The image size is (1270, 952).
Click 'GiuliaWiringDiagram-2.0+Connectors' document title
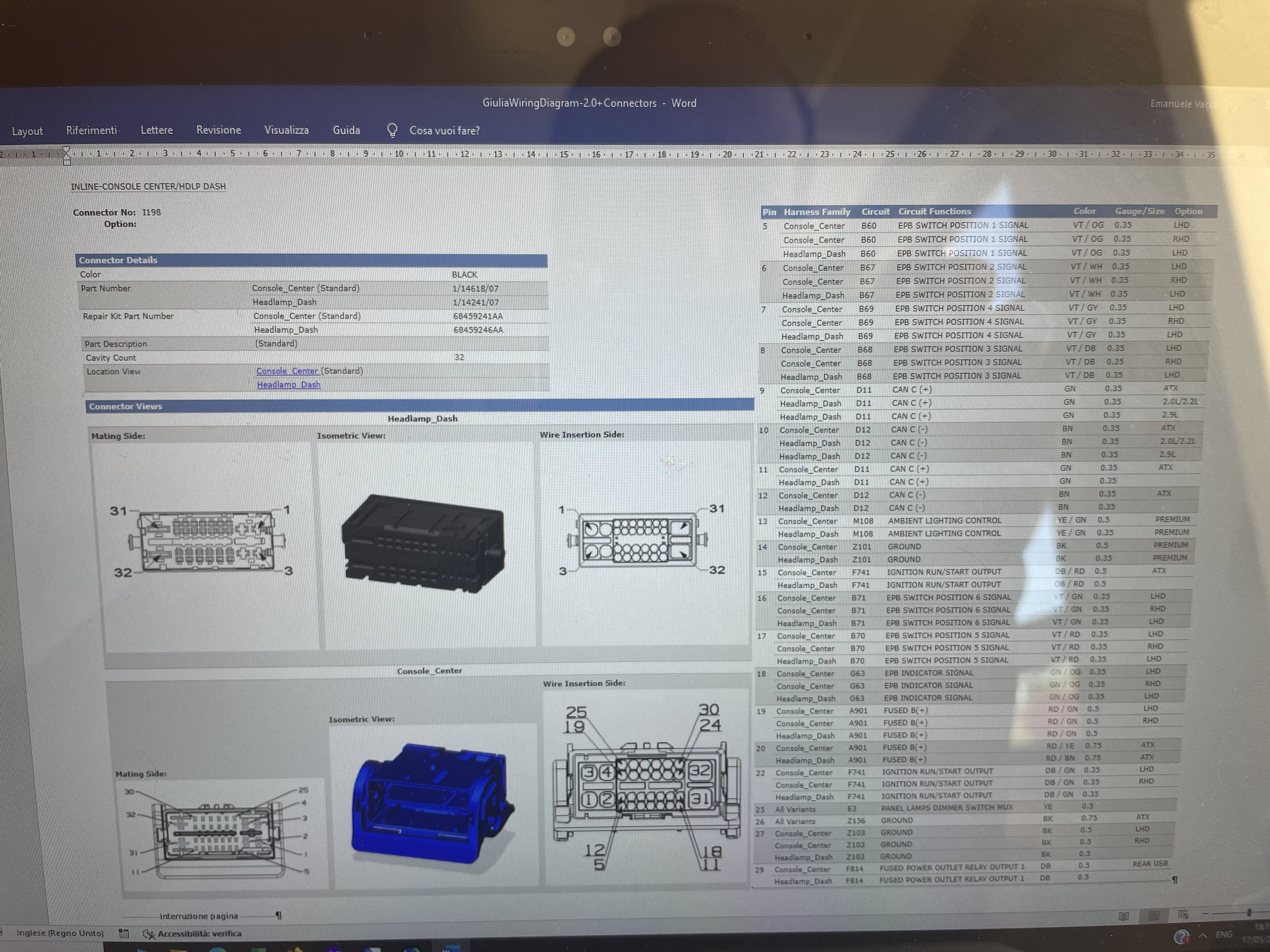click(x=569, y=103)
